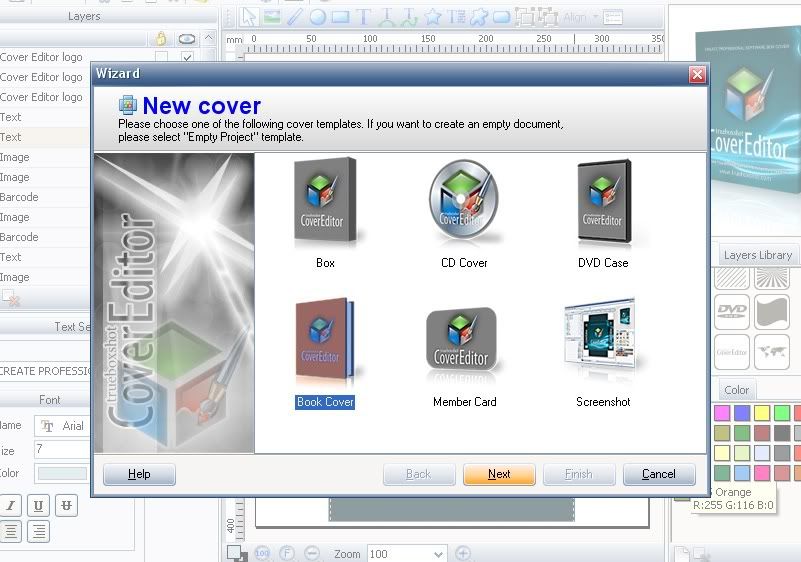The image size is (801, 562).
Task: Select the insert image tool in toolbar
Action: coord(272,17)
